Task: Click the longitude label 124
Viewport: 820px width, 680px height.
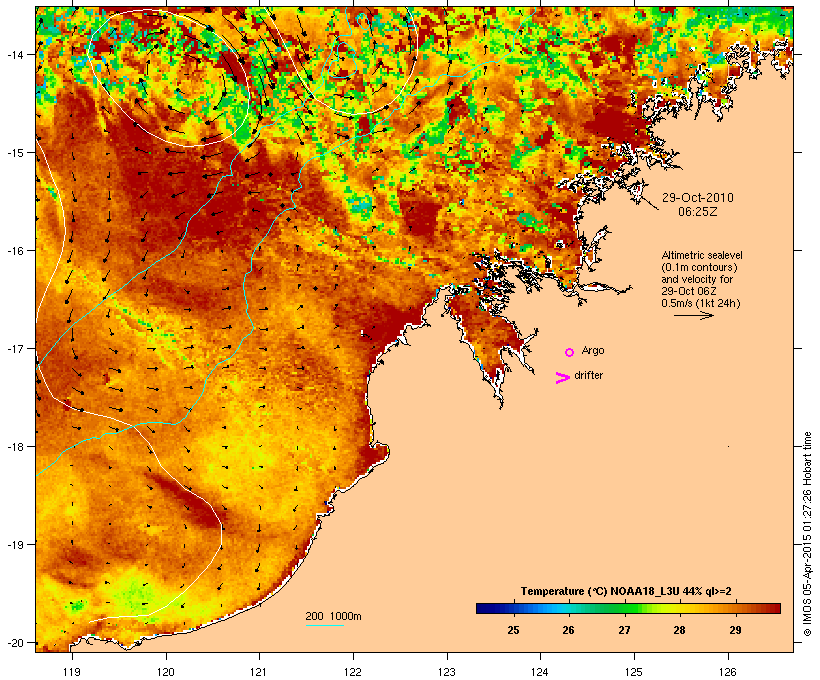Action: click(x=540, y=672)
